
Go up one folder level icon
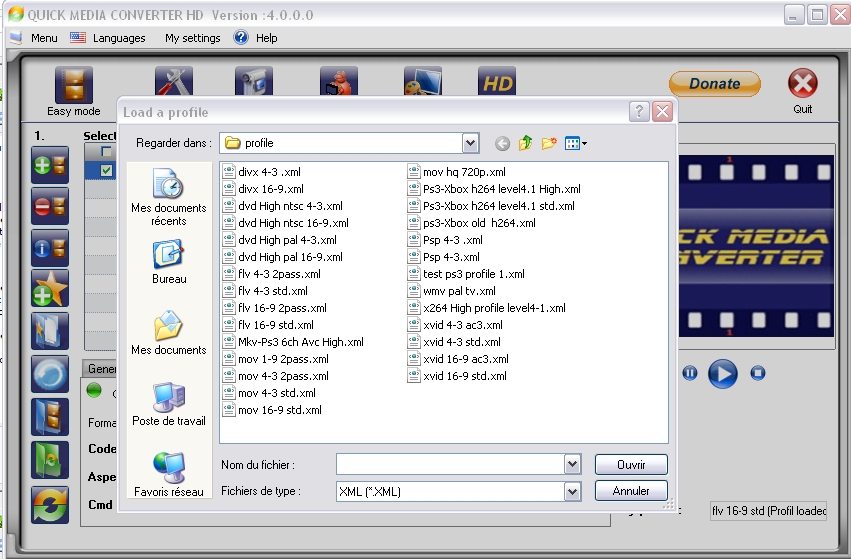point(525,143)
